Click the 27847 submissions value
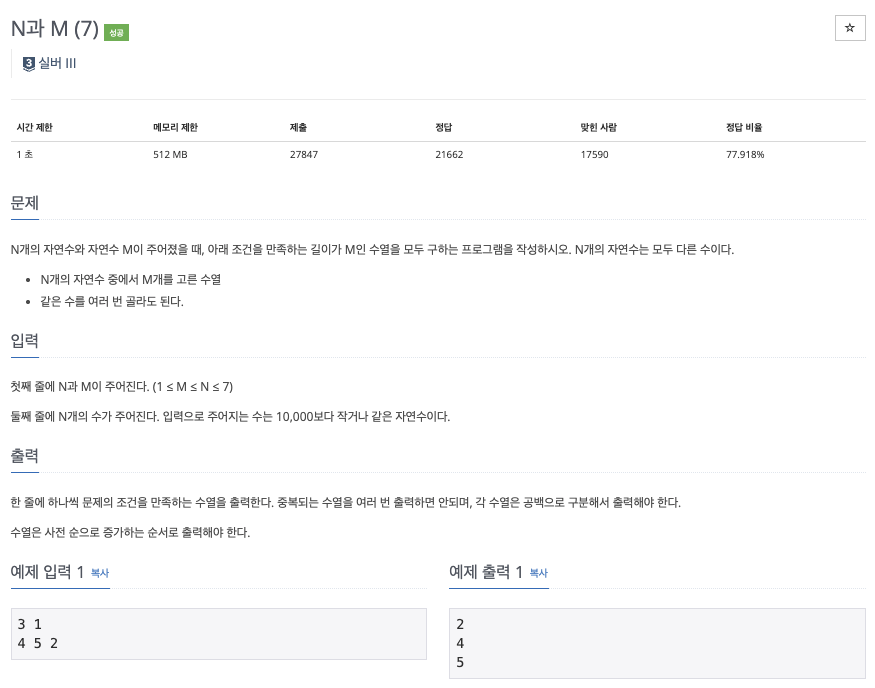 [304, 155]
